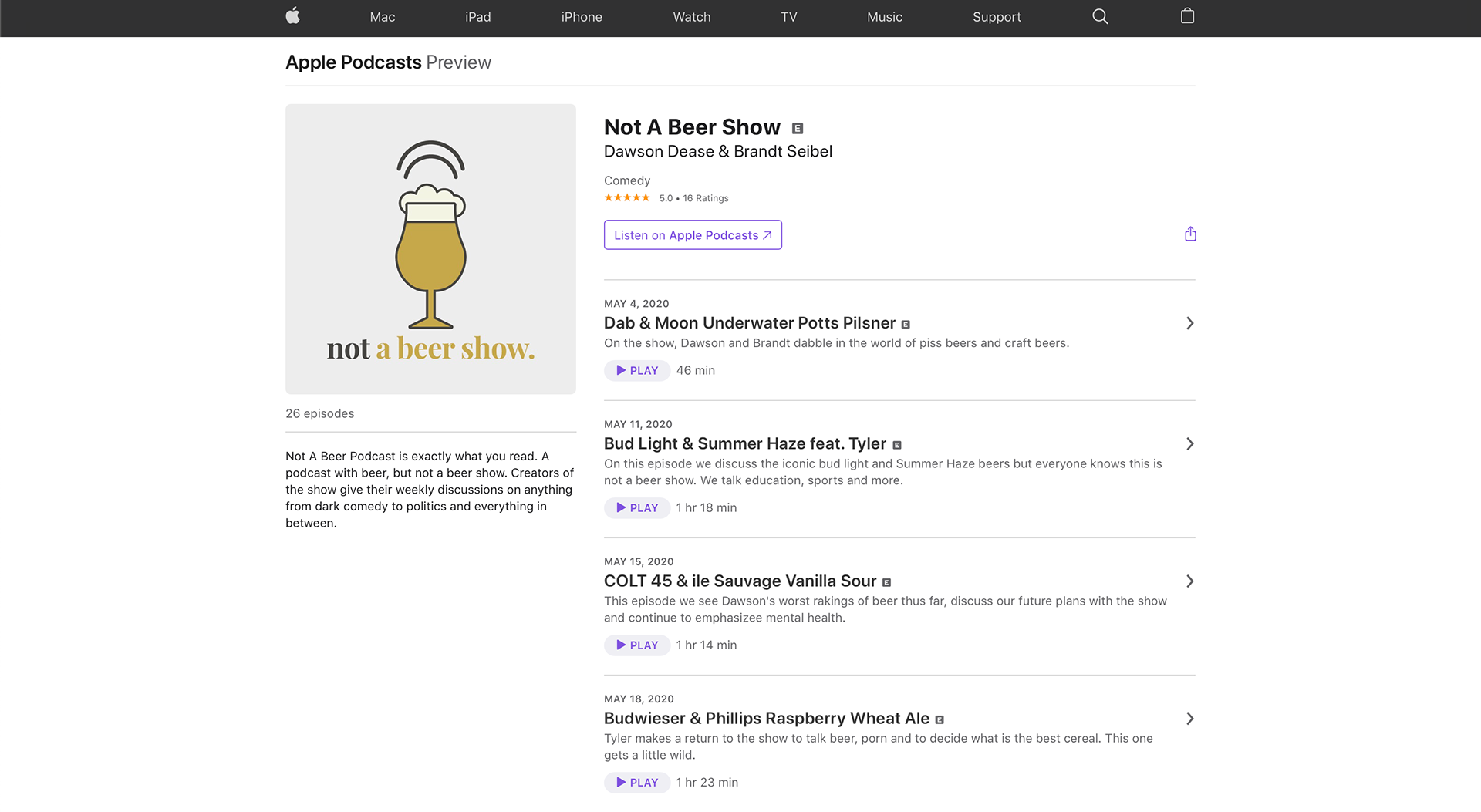Open Bud Light & Summer Haze feat. Tyler title
Screen dimensions: 1481x812
pos(745,443)
